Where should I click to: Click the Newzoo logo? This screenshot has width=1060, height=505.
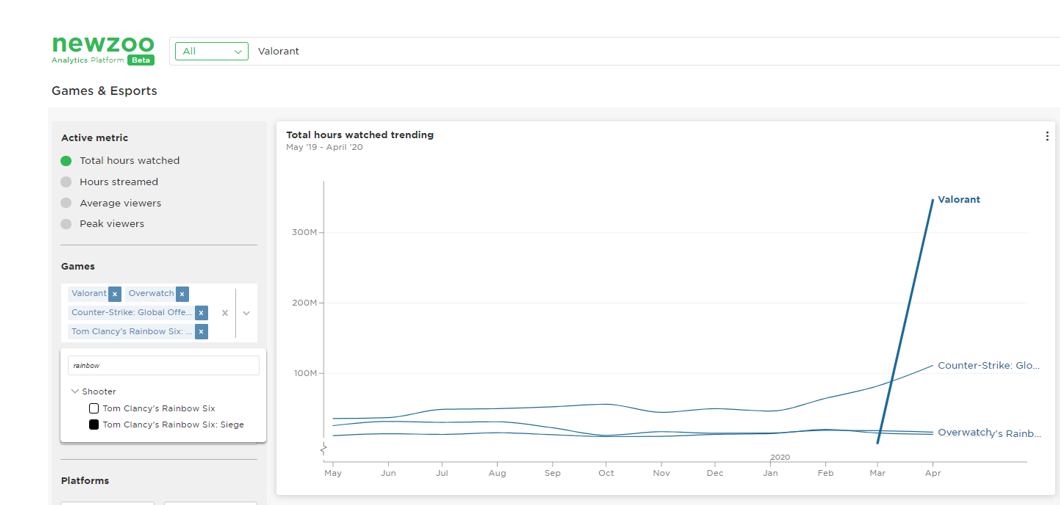coord(103,50)
